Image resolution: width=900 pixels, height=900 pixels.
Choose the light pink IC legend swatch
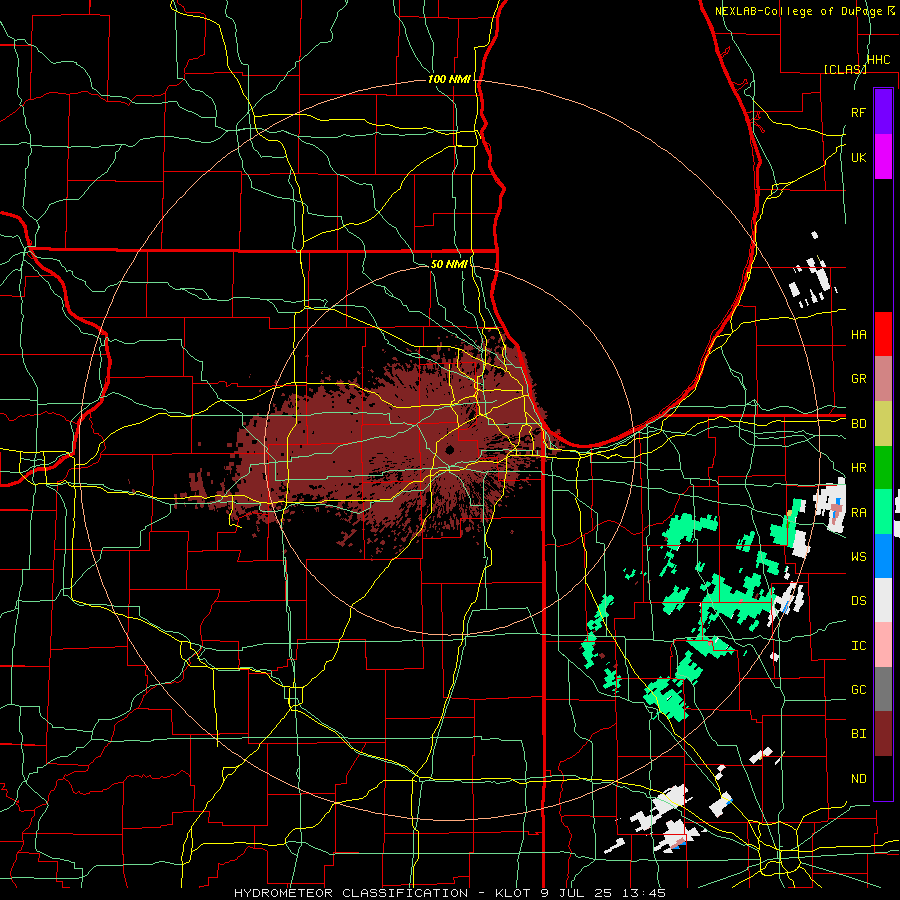pos(883,645)
